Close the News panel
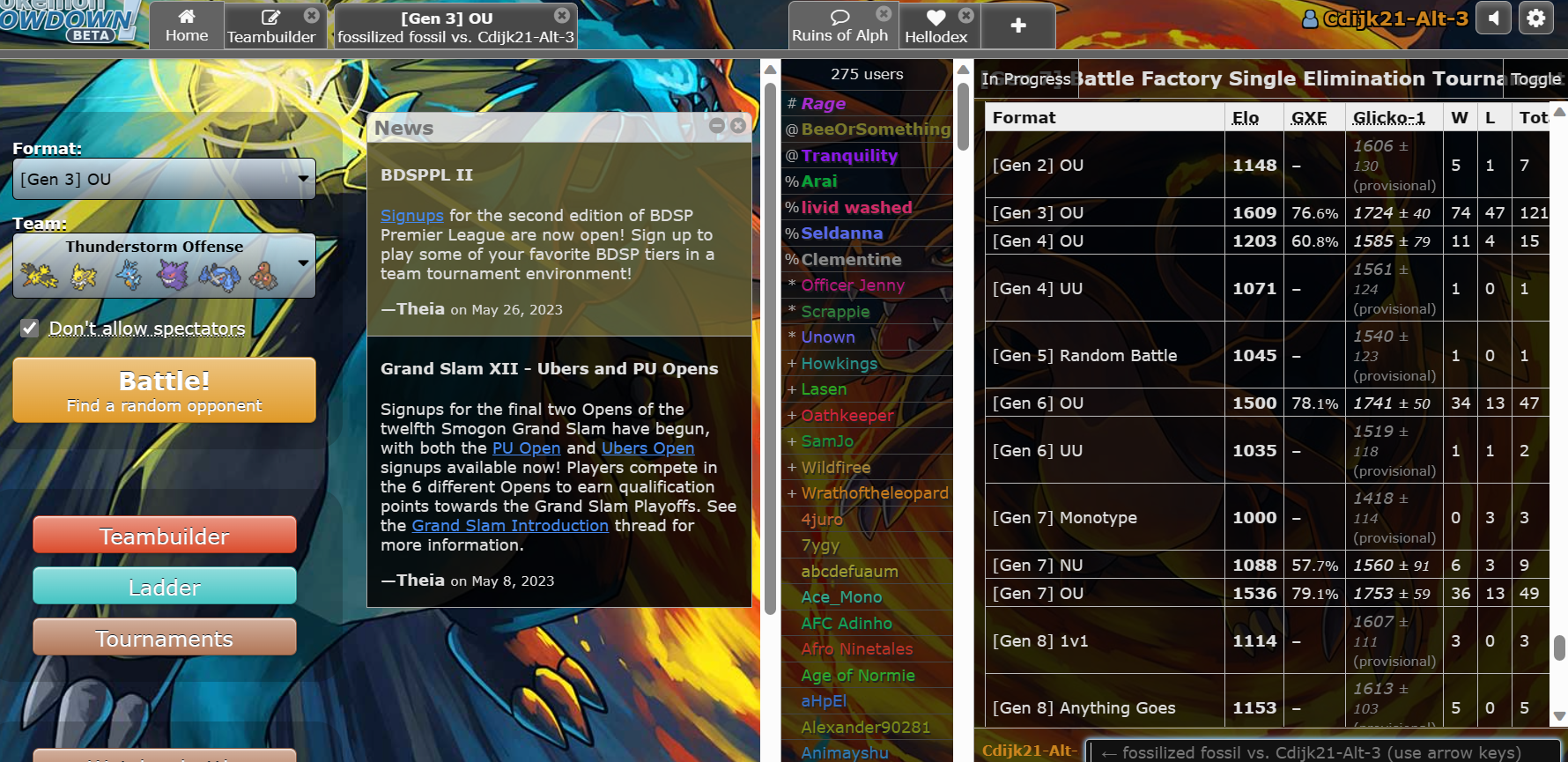1568x762 pixels. (x=738, y=126)
